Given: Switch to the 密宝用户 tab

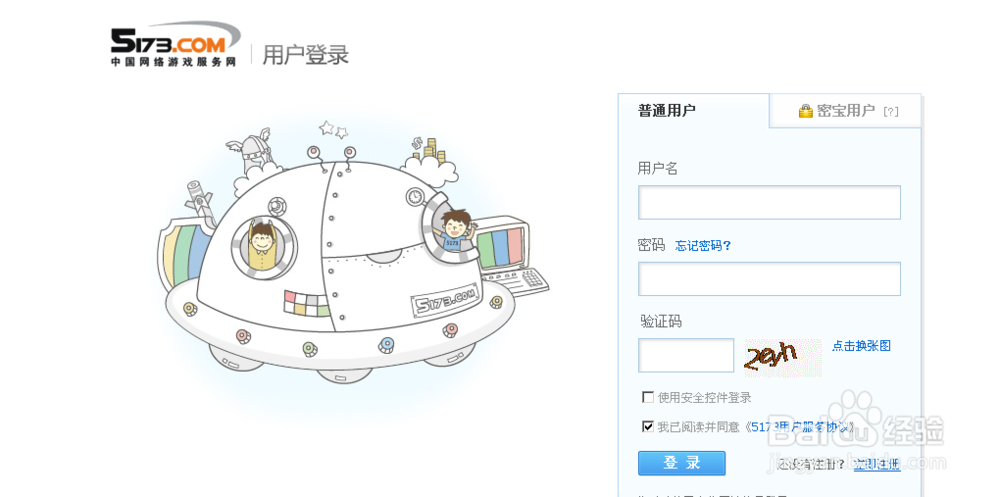Looking at the screenshot, I should click(846, 111).
